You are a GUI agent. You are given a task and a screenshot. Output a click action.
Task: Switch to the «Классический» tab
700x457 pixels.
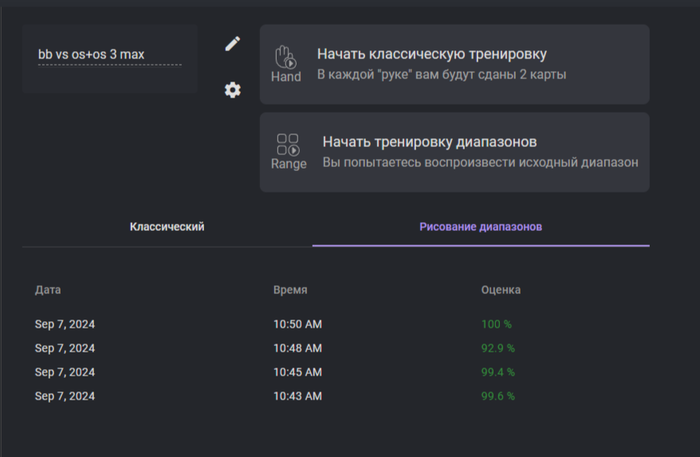[x=167, y=227]
